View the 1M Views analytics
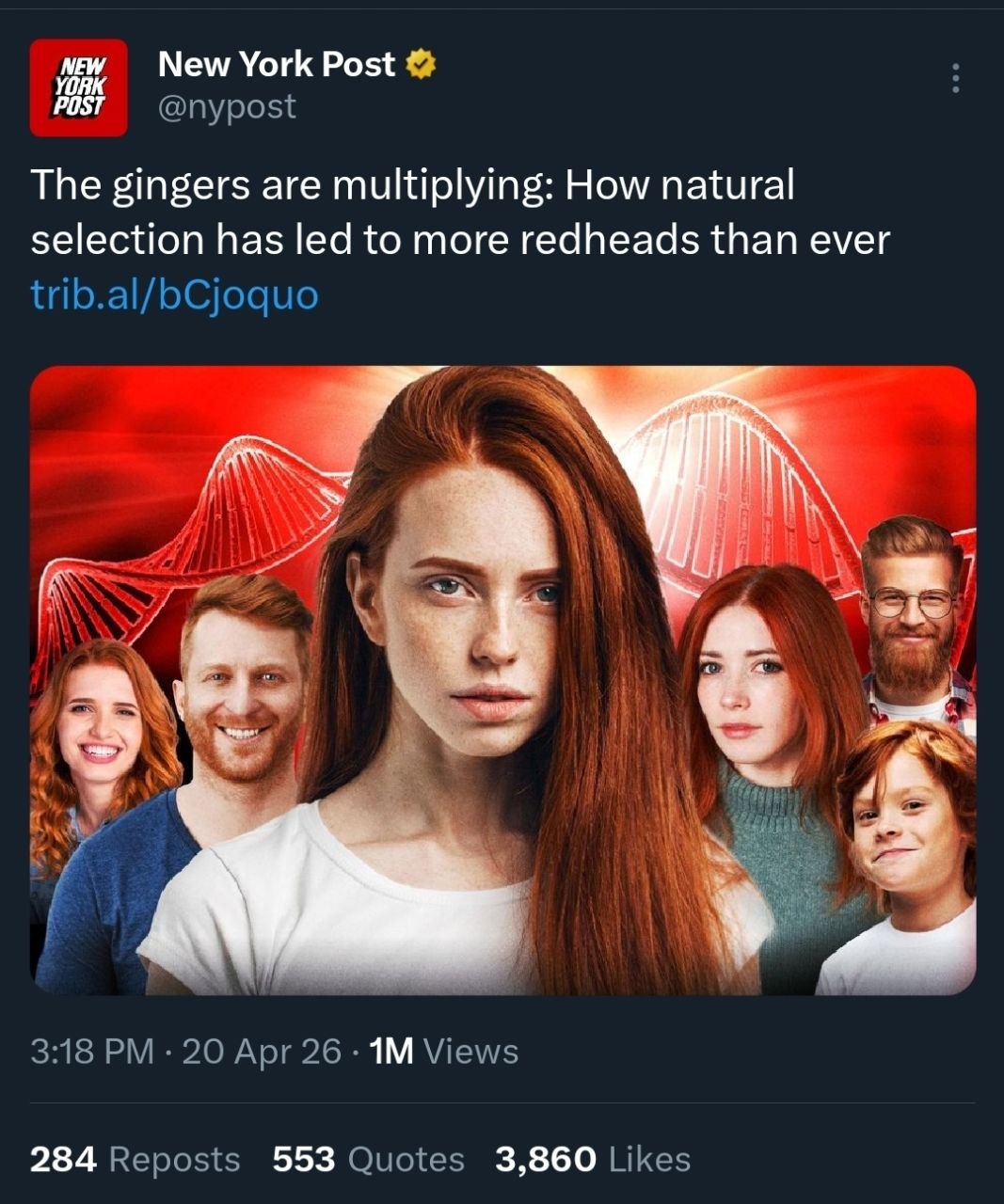1004x1204 pixels. tap(444, 1051)
